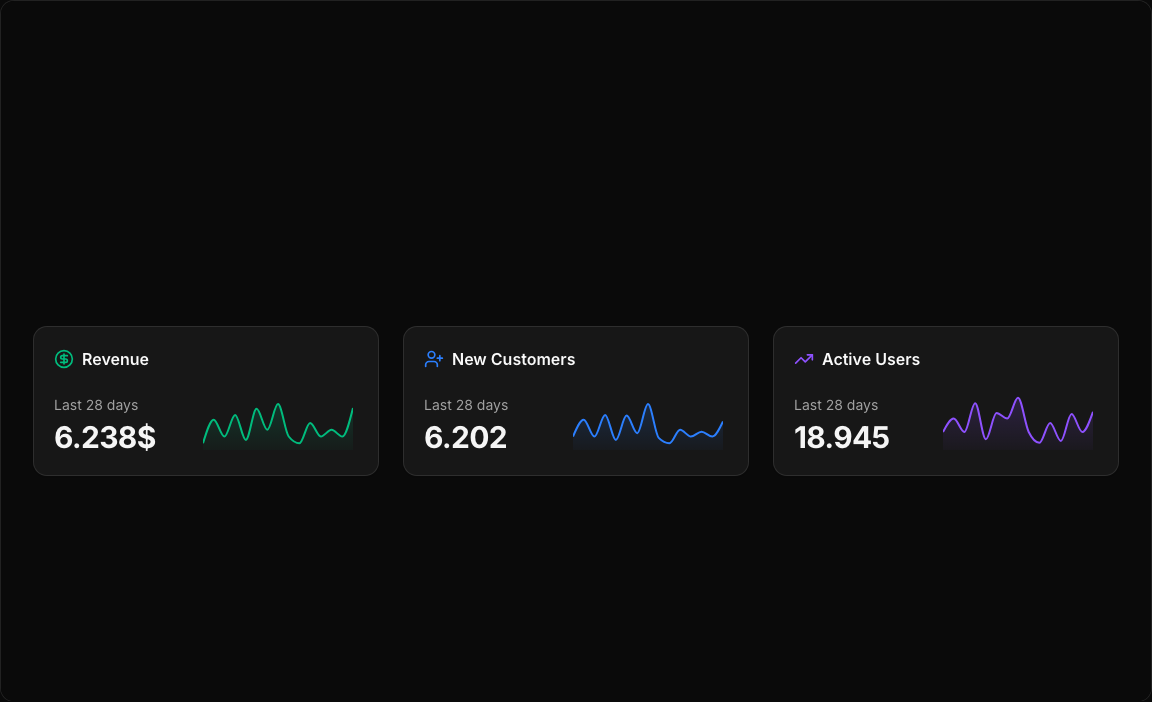Click "Last 28 days" under Active Users
Image resolution: width=1152 pixels, height=702 pixels.
(836, 405)
